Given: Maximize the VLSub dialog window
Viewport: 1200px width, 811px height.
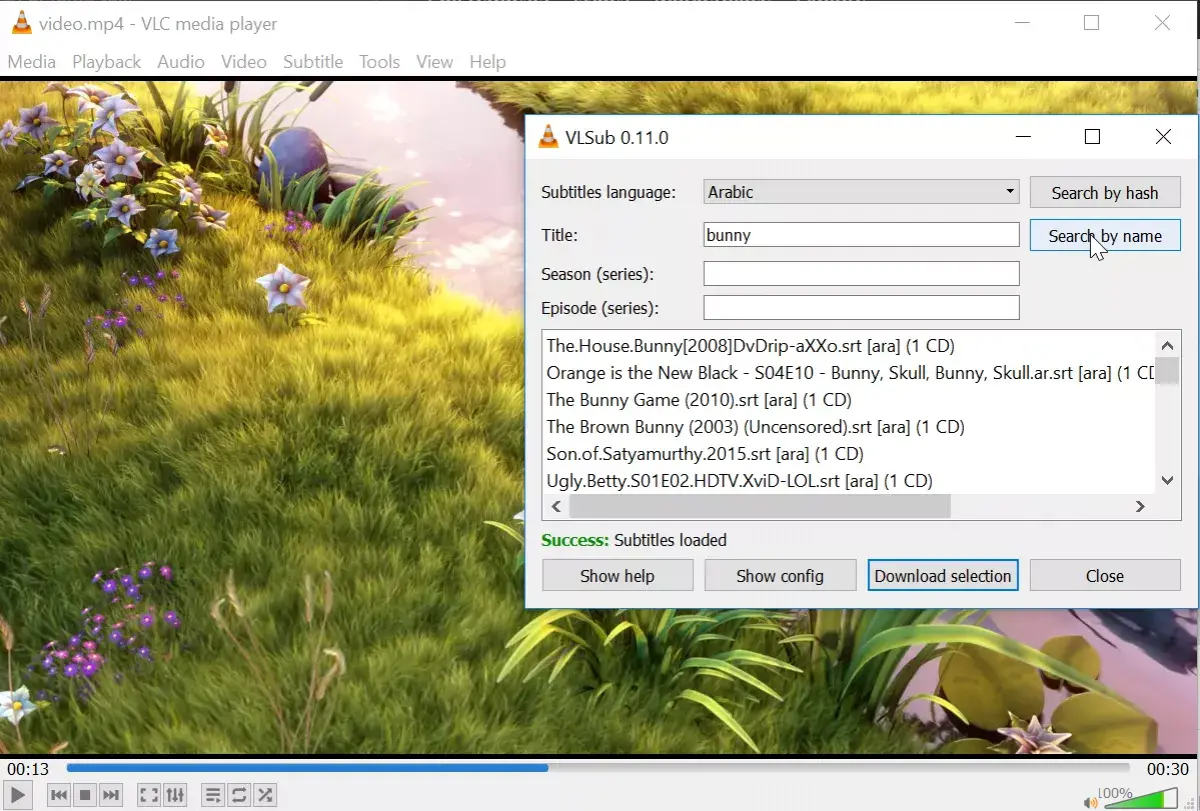Looking at the screenshot, I should 1093,137.
